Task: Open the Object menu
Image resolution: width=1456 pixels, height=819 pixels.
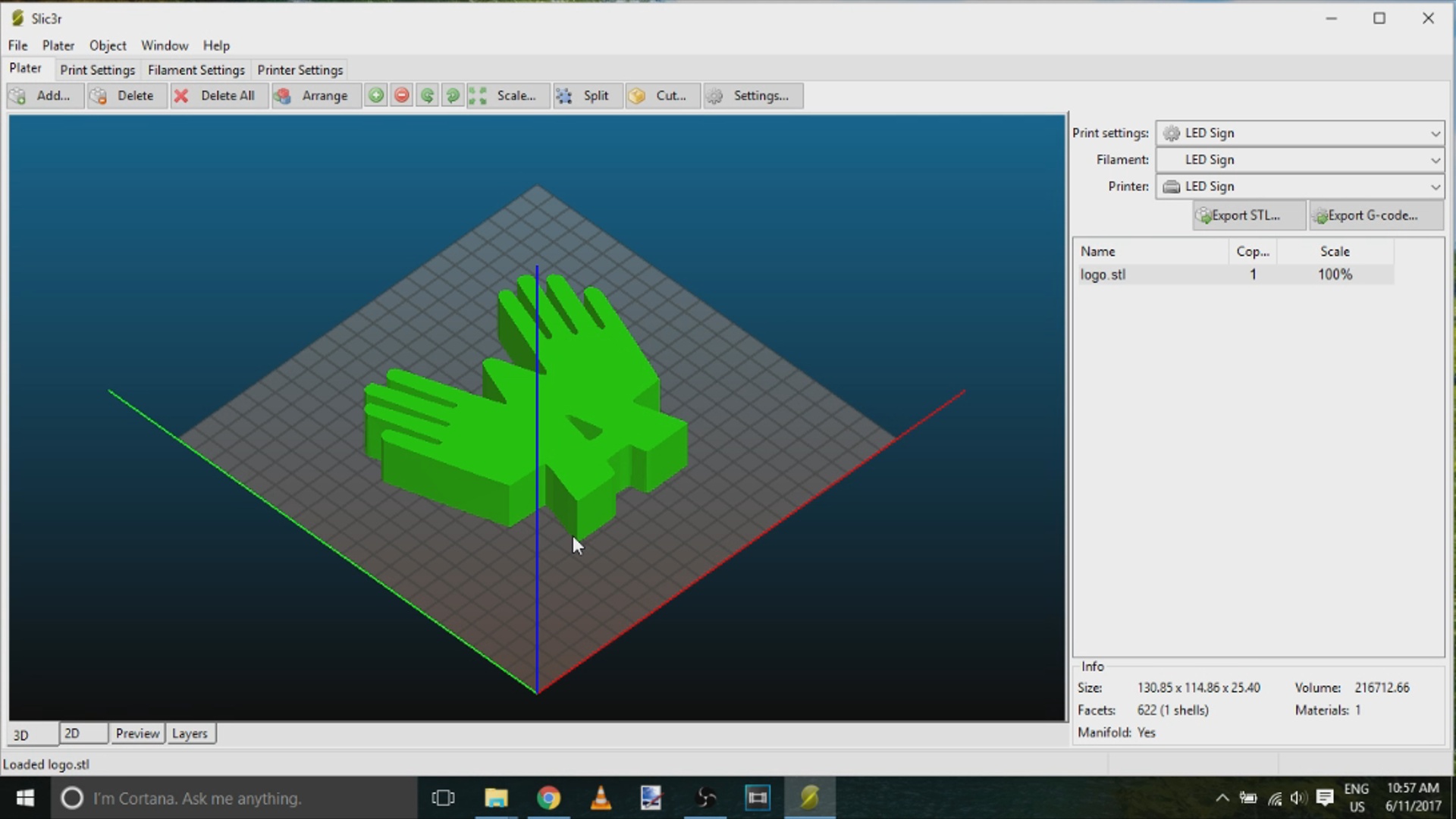Action: (108, 45)
